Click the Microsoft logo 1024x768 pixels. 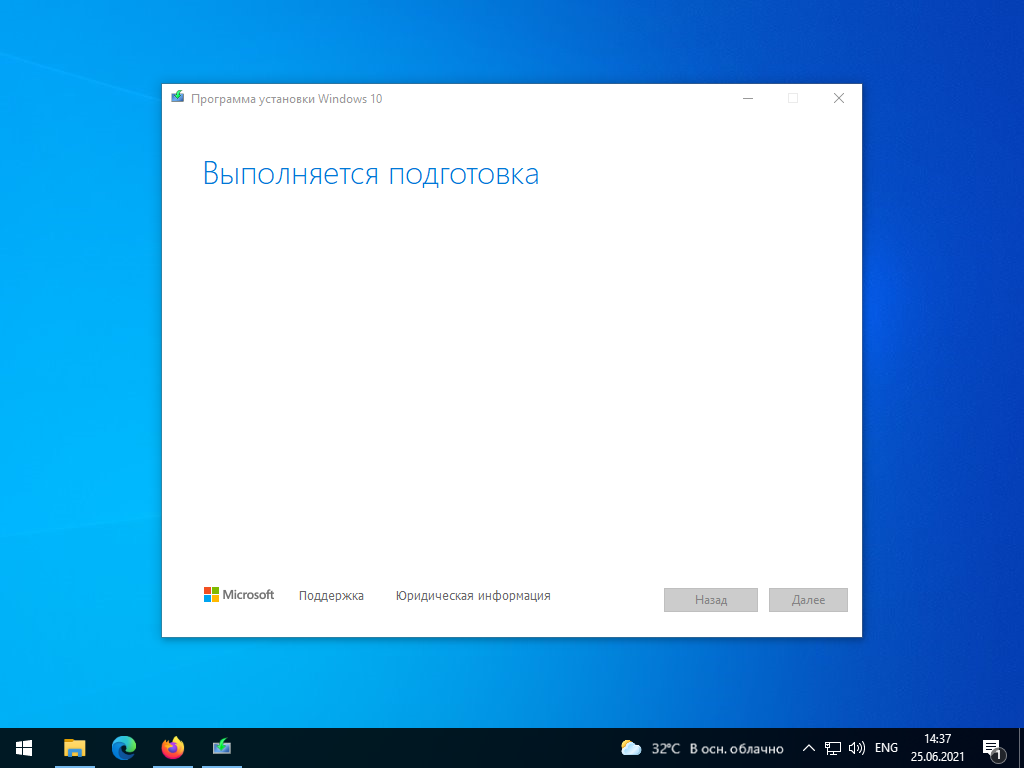(239, 594)
